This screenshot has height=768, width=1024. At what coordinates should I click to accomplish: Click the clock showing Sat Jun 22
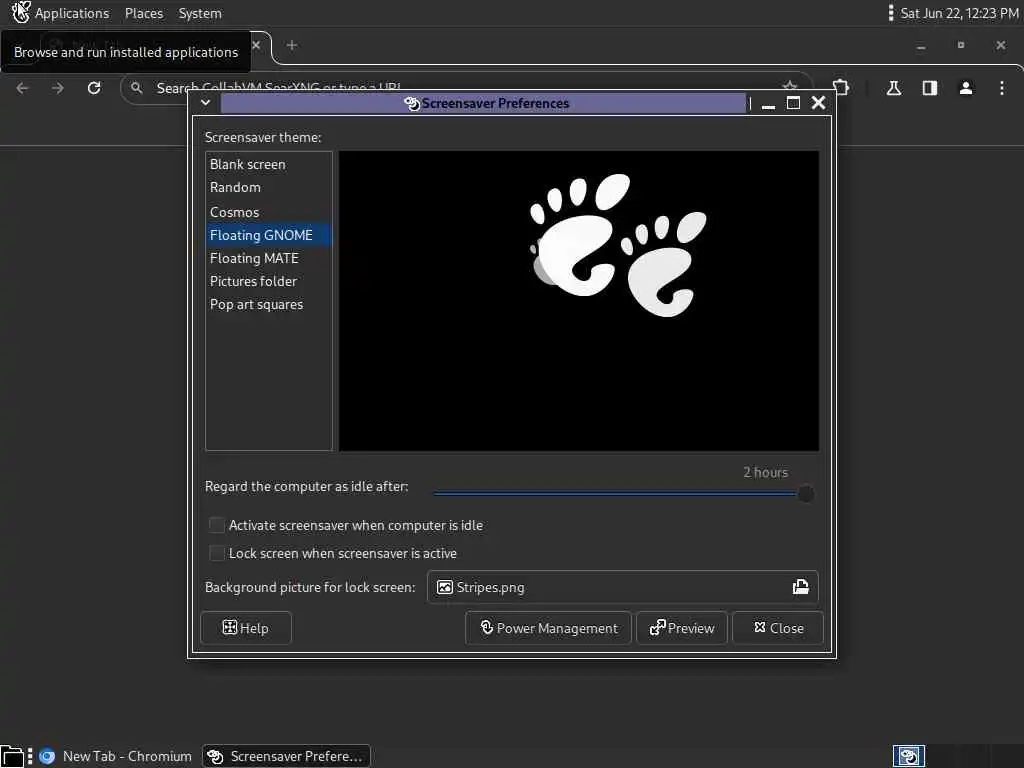959,13
